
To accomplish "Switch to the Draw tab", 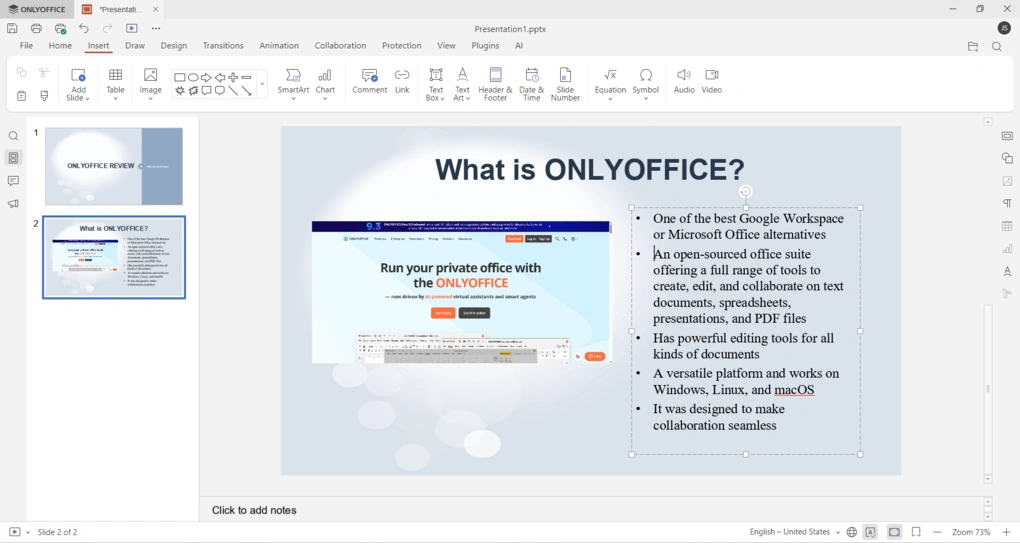I will tap(135, 46).
